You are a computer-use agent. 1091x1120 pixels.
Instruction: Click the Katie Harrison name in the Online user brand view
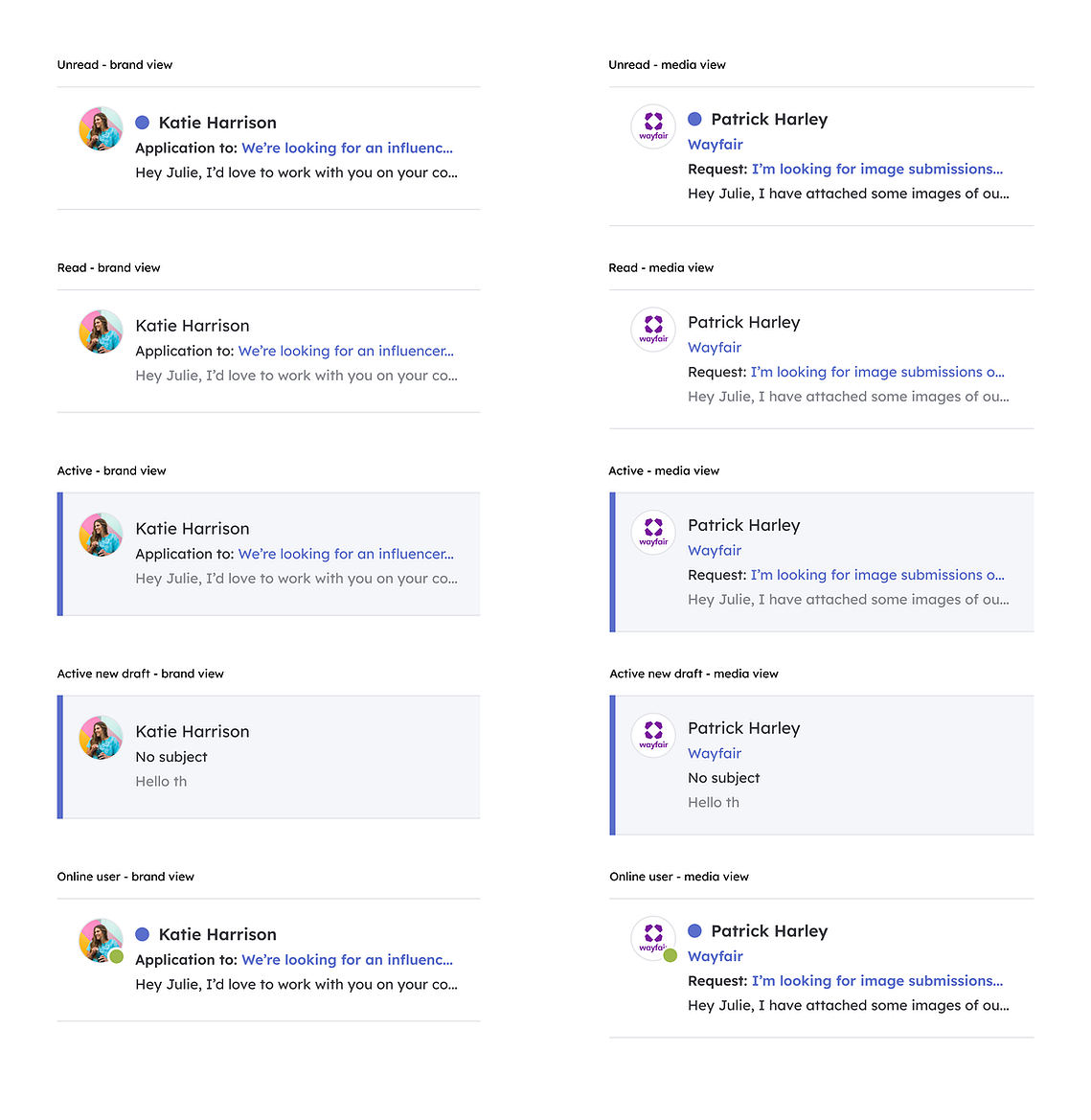pos(217,935)
